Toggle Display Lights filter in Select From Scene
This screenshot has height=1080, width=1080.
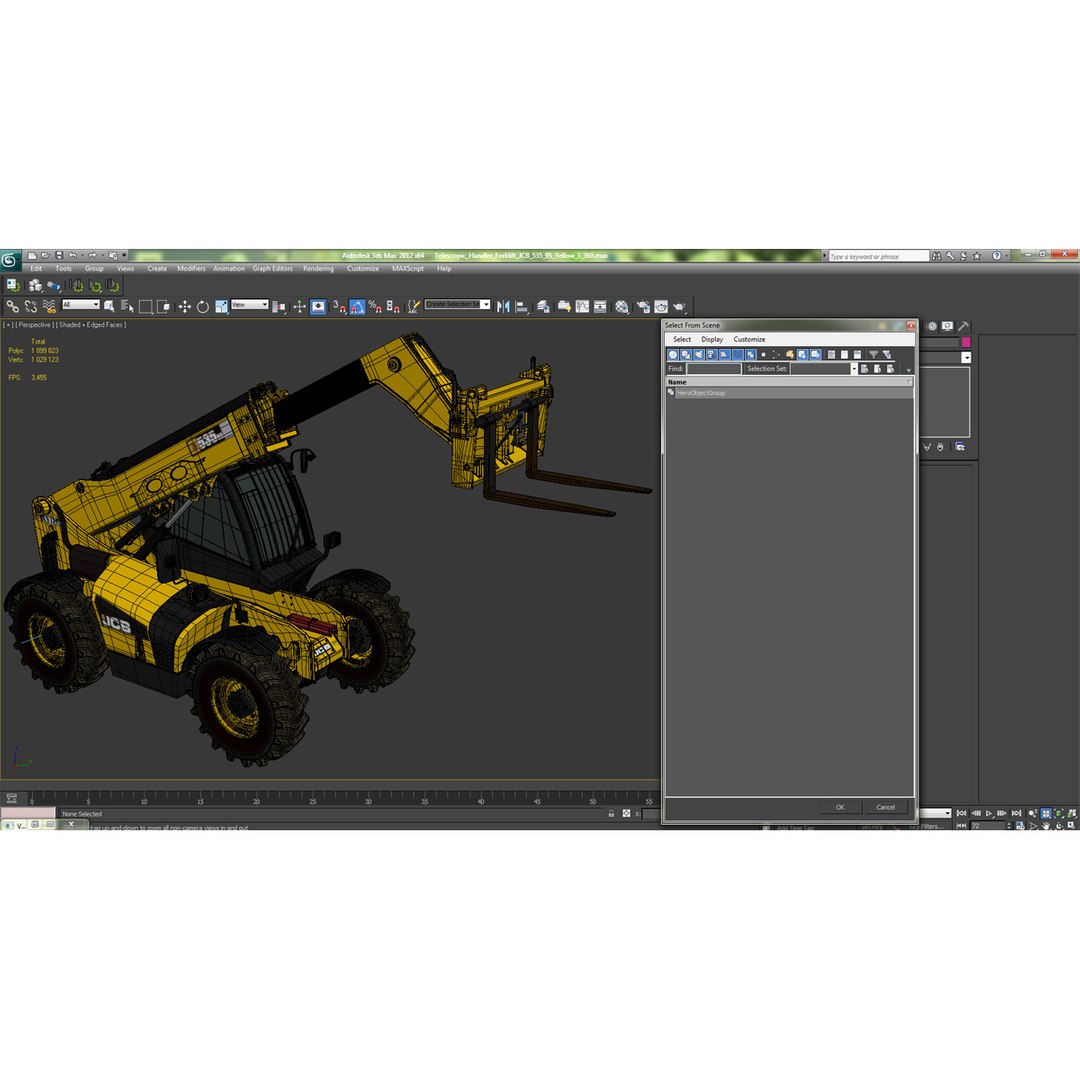pos(699,355)
